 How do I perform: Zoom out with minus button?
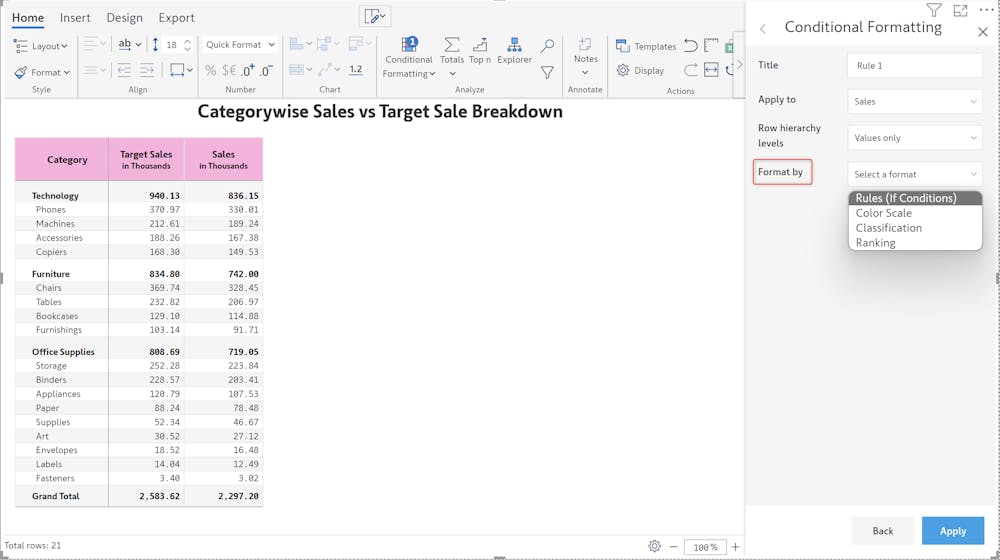673,547
